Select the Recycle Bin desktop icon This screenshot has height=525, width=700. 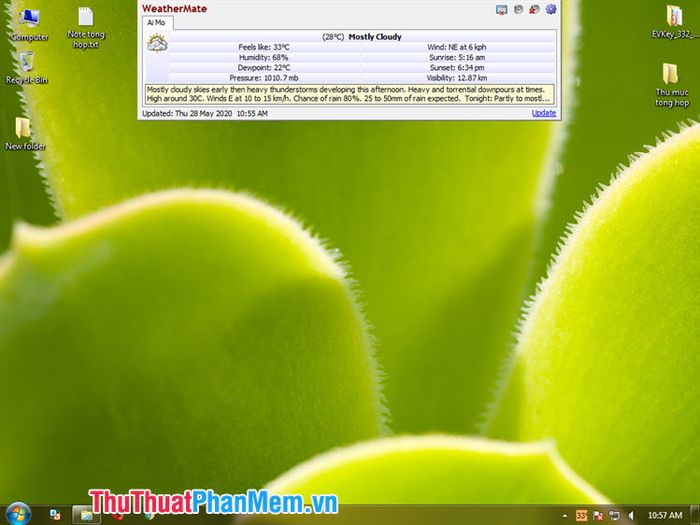coord(26,68)
